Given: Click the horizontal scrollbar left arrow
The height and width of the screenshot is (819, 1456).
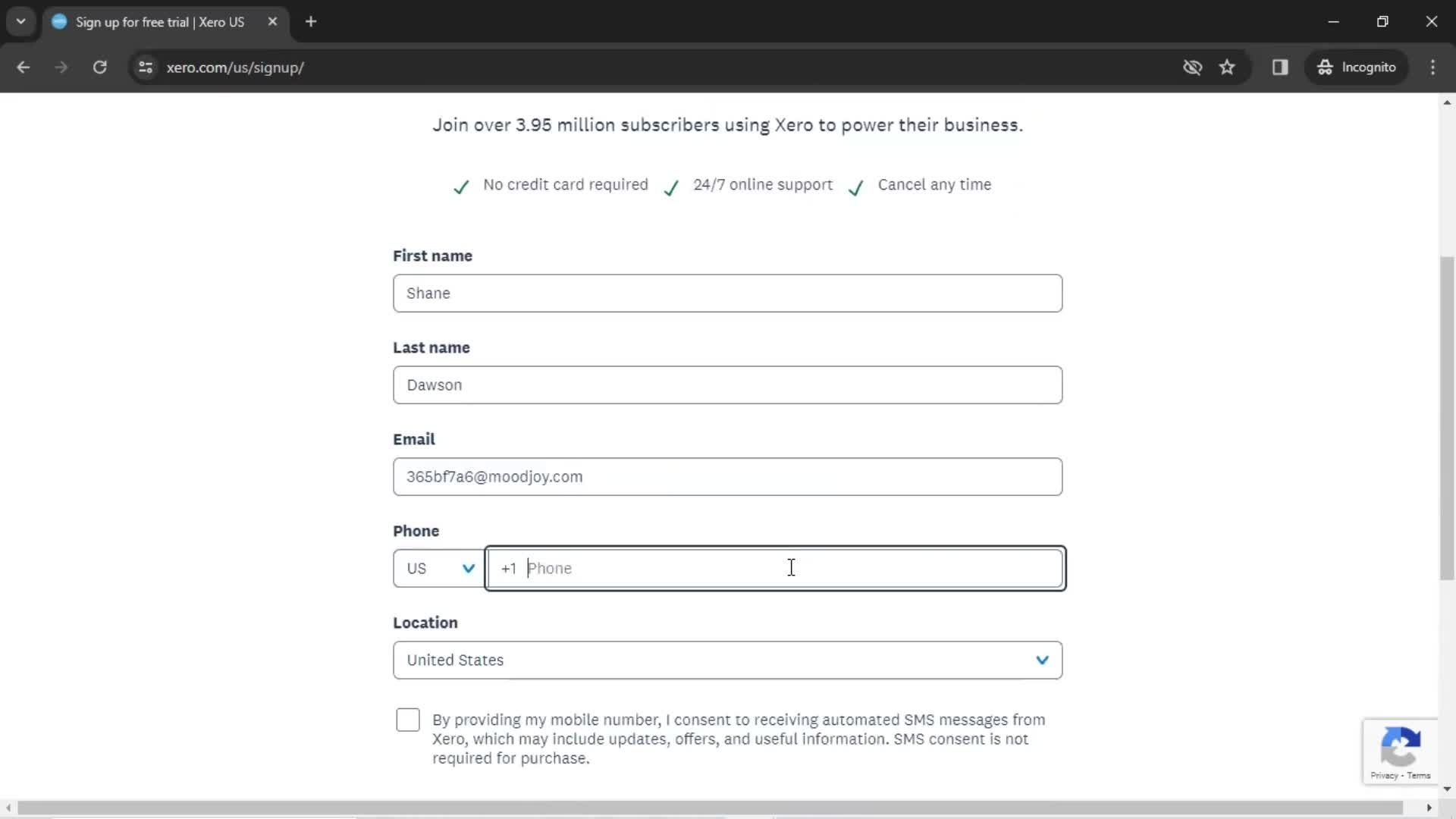Looking at the screenshot, I should [8, 808].
